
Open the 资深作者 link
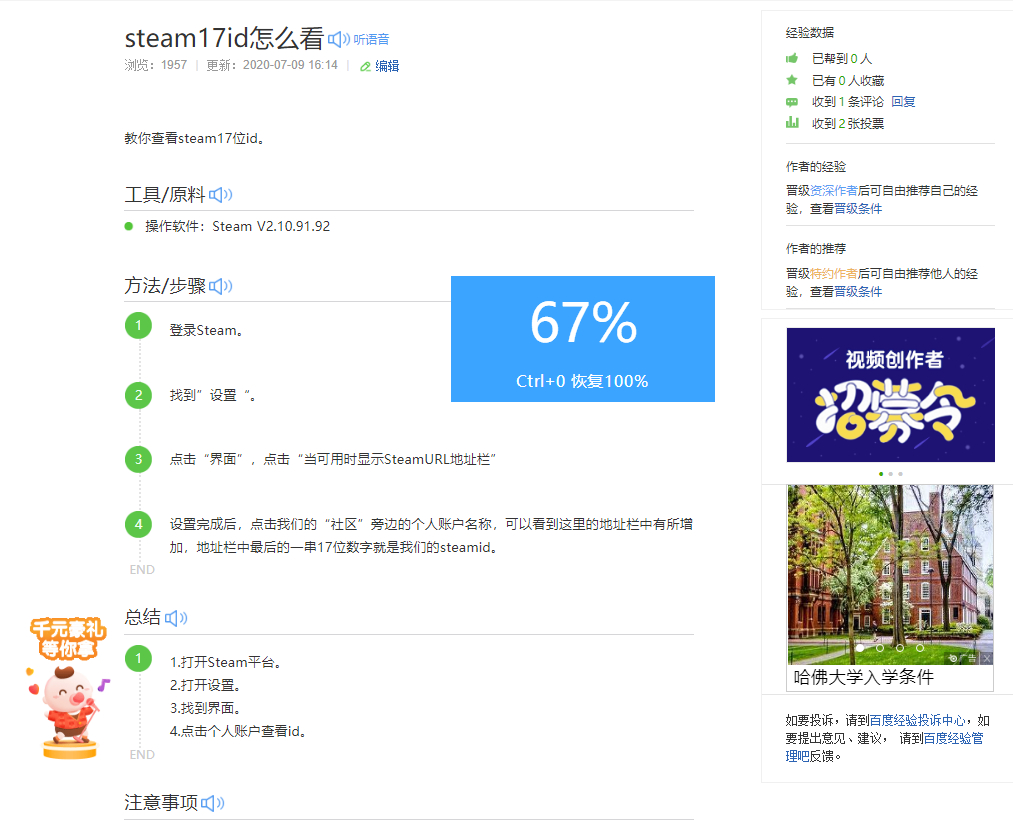click(x=834, y=191)
